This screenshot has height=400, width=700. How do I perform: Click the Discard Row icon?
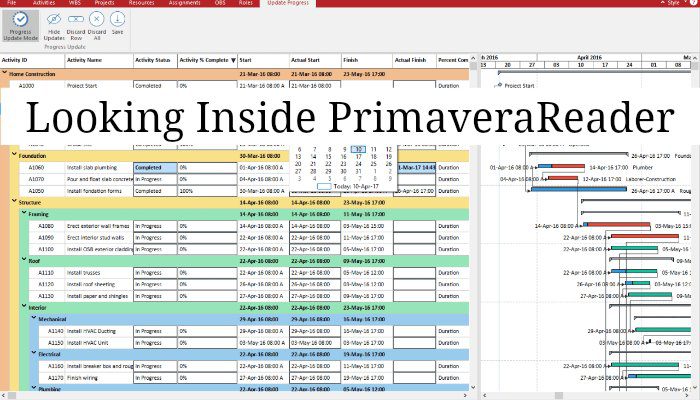point(75,19)
